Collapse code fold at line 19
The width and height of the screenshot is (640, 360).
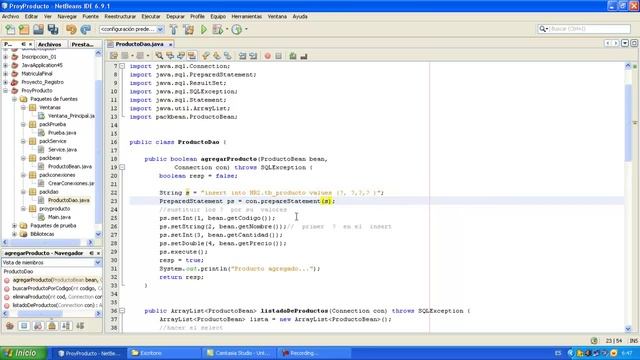click(122, 167)
